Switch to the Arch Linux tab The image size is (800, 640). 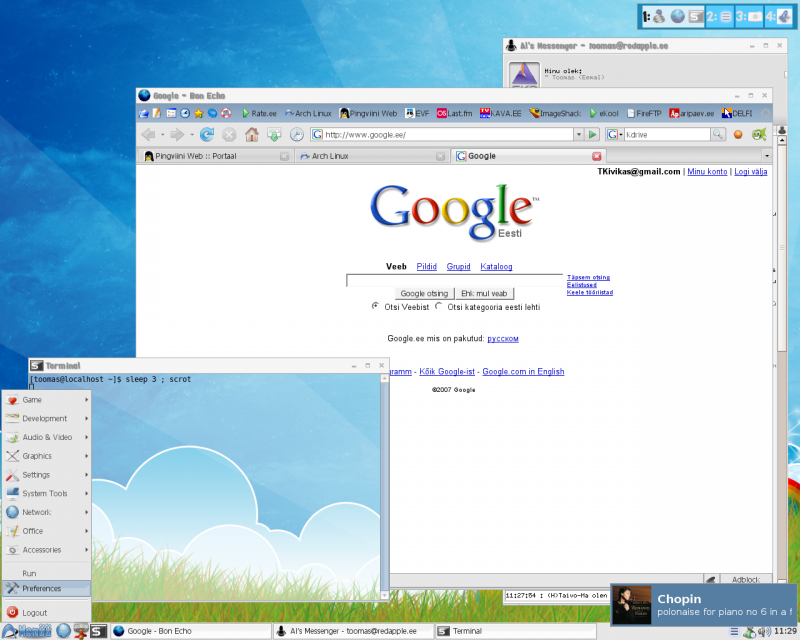372,156
